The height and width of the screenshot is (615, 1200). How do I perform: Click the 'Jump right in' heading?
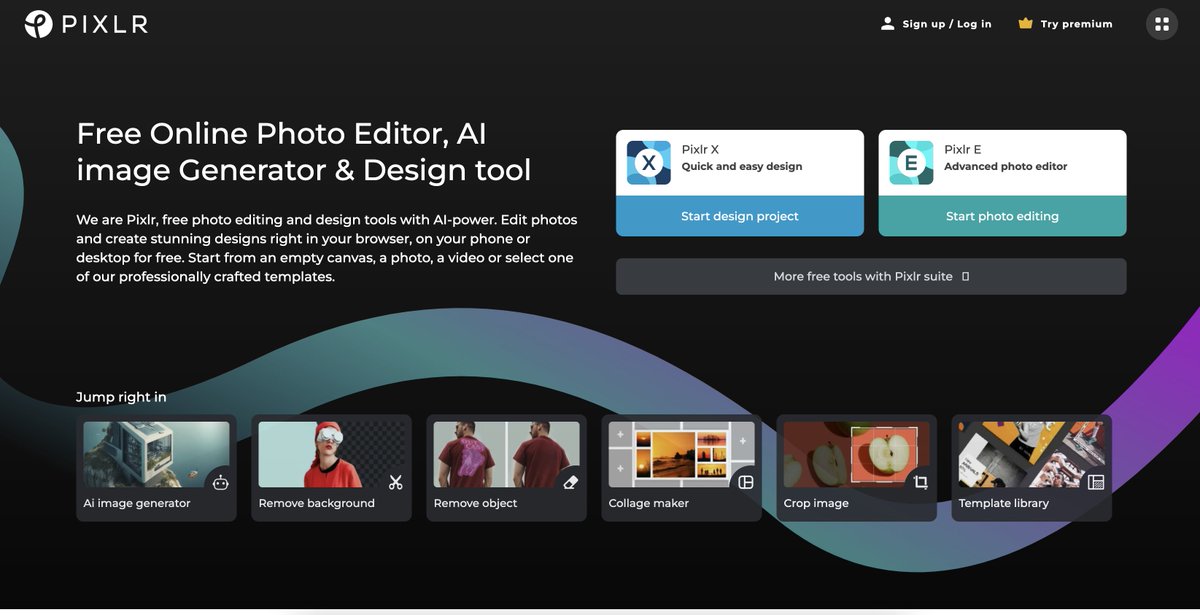pos(121,397)
